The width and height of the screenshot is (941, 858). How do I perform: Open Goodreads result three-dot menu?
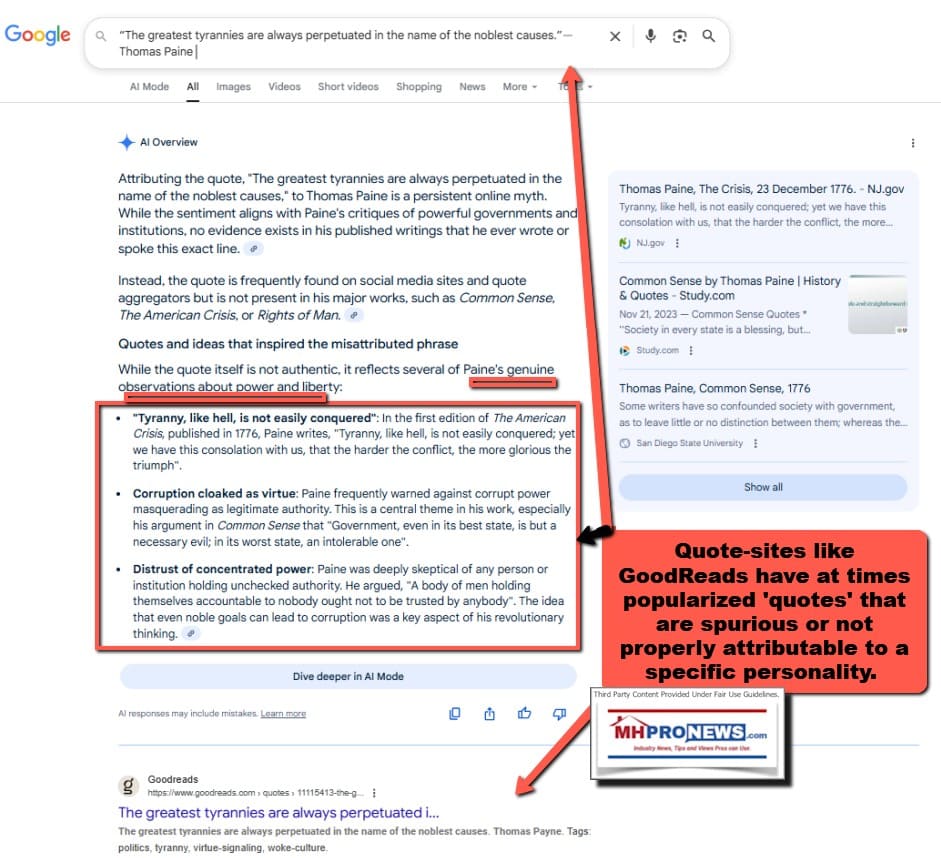[x=374, y=793]
